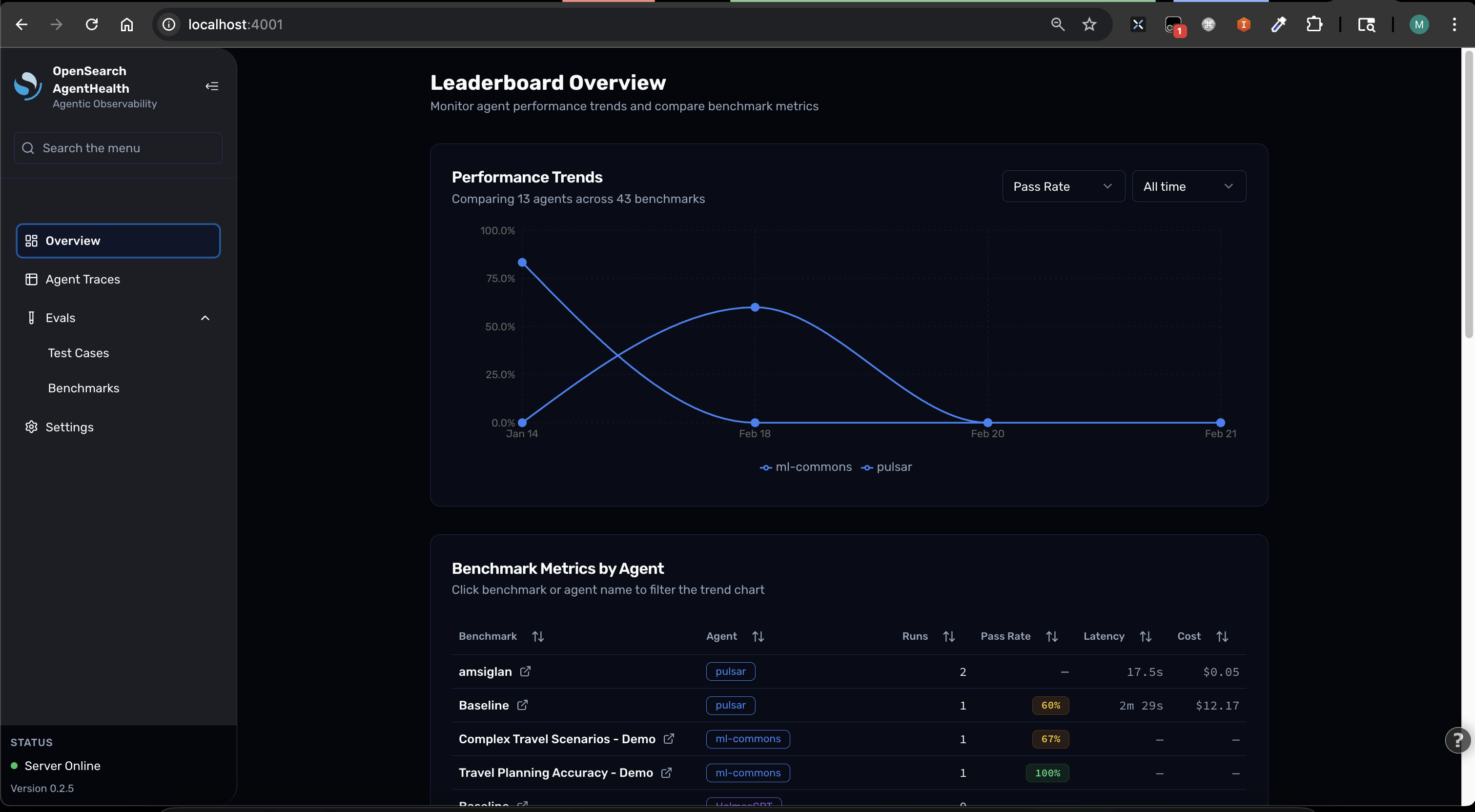
Task: Open external link beside Baseline benchmark
Action: click(523, 705)
